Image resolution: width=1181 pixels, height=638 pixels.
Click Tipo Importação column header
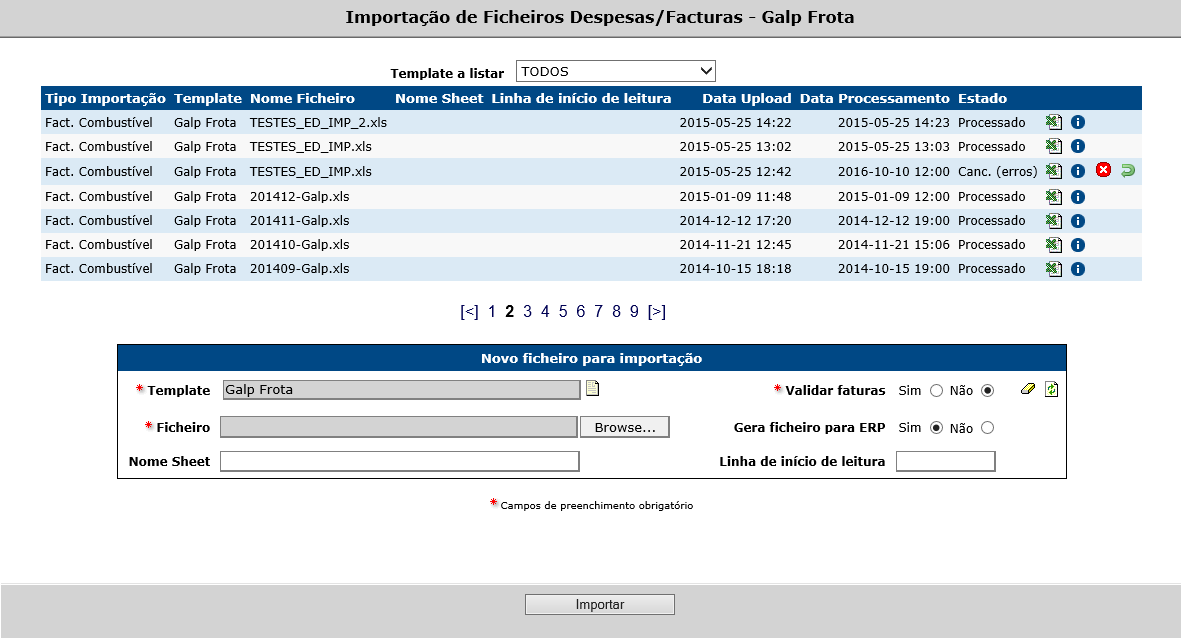coord(105,99)
